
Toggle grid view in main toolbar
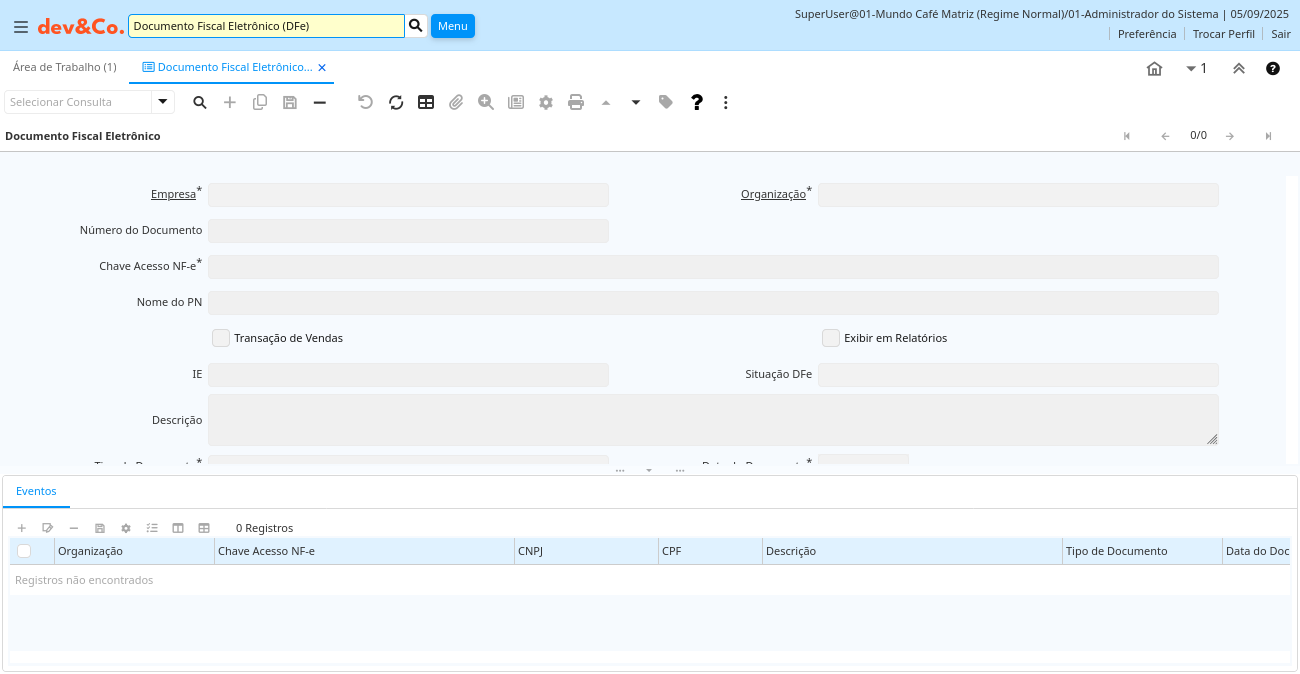426,102
